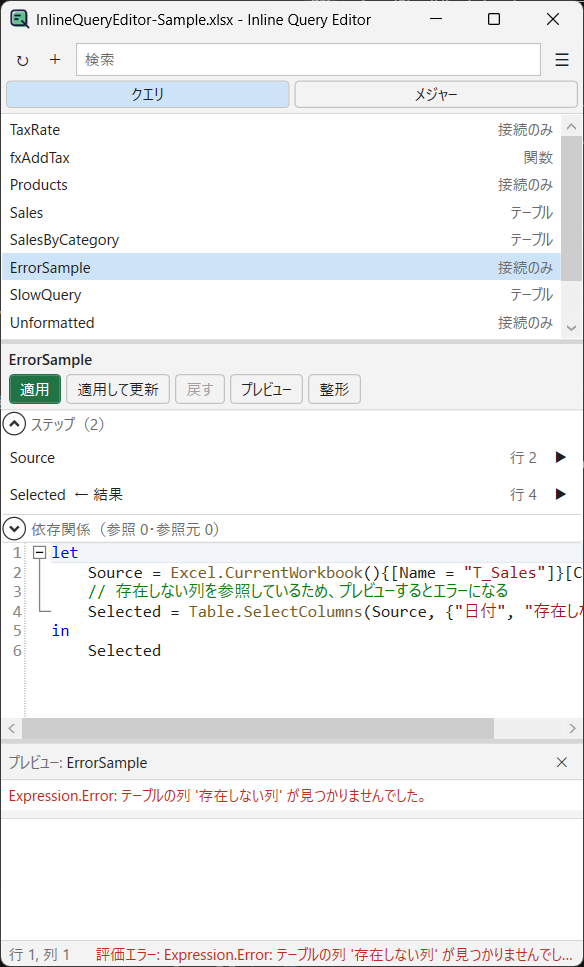This screenshot has height=967, width=584.
Task: Click the 適用 button
Action: (x=35, y=389)
